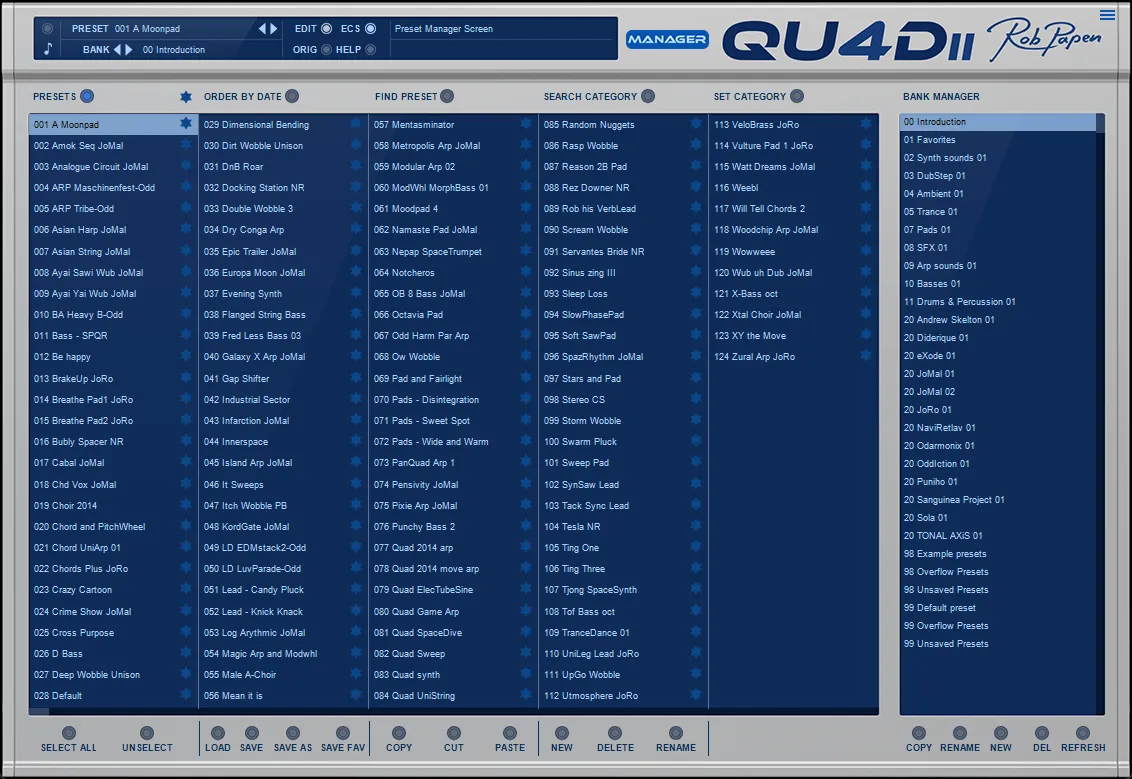Favorite star for 113 VeloBrass JoRo
Image resolution: width=1132 pixels, height=779 pixels.
click(x=866, y=123)
